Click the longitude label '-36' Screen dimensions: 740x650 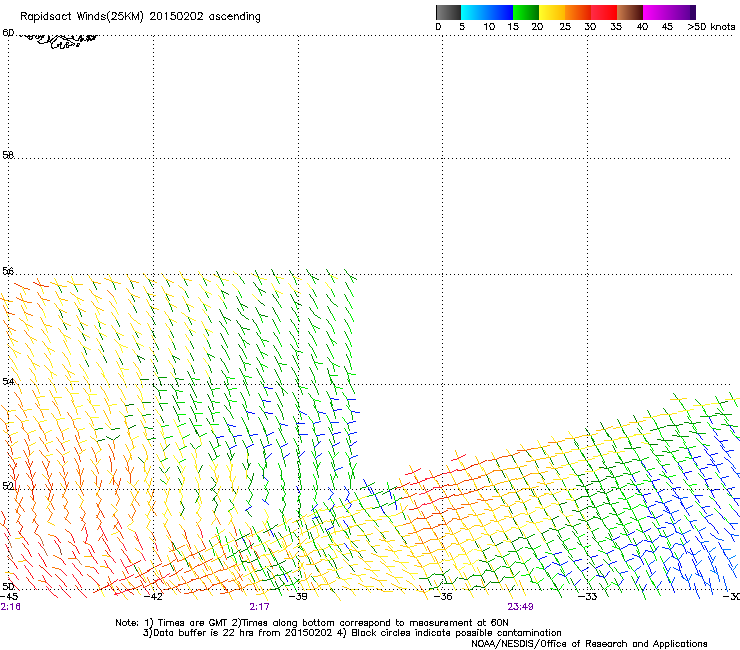coord(443,597)
